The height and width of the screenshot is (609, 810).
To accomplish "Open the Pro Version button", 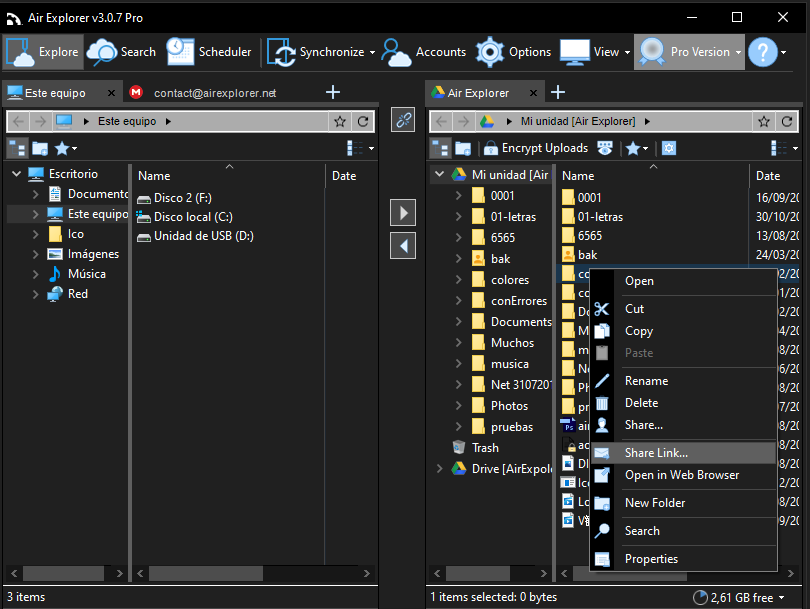I will click(689, 52).
